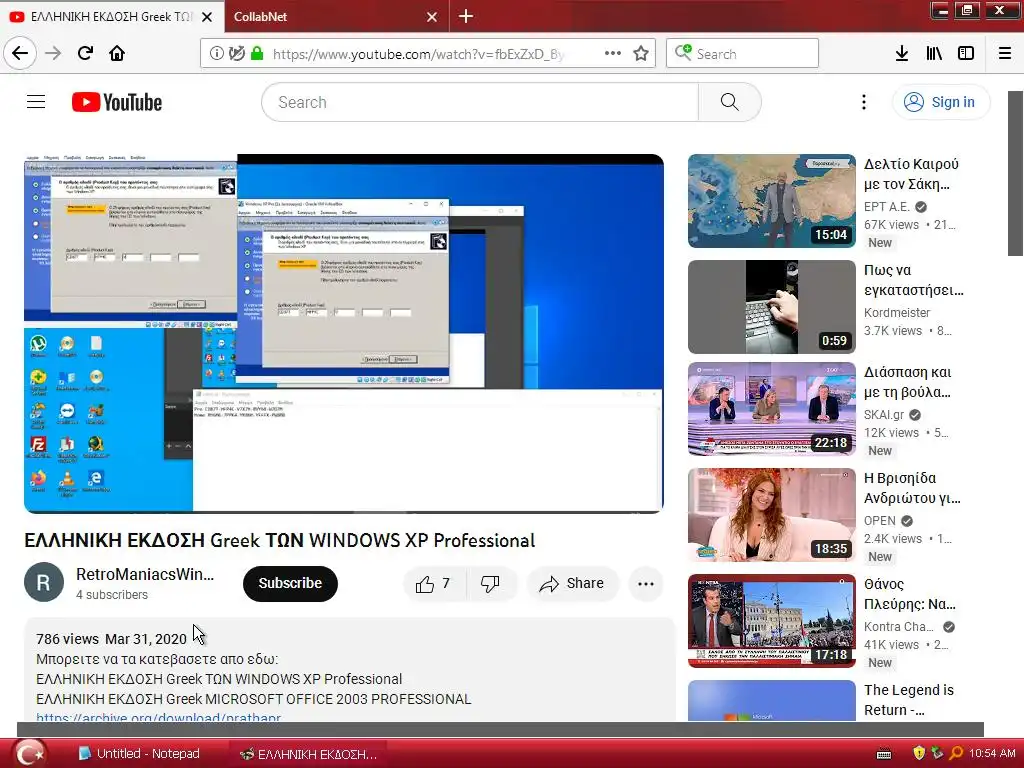Click the 4 subscribers text
The height and width of the screenshot is (768, 1024).
tap(112, 594)
